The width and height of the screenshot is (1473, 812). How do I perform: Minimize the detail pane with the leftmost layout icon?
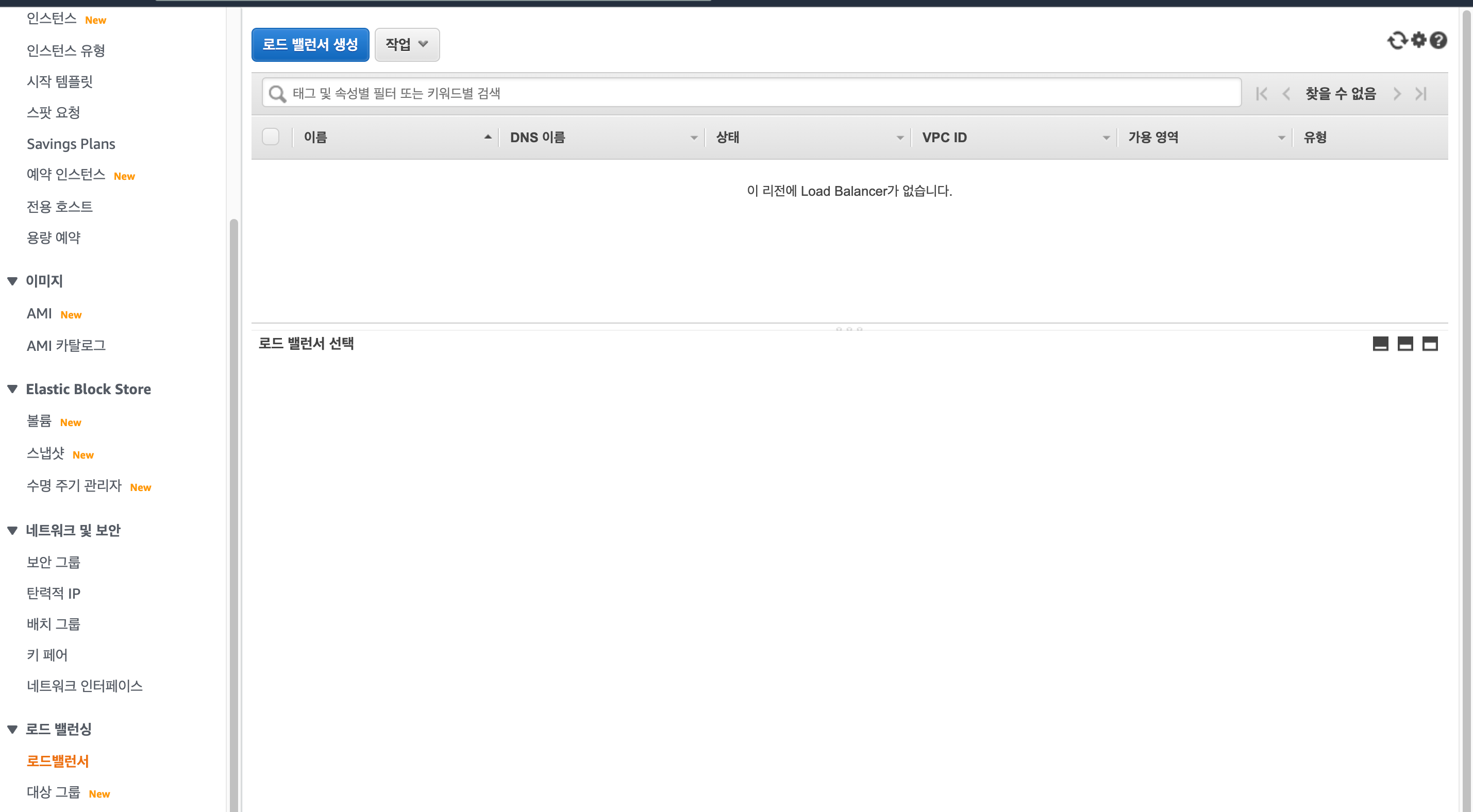[1380, 344]
